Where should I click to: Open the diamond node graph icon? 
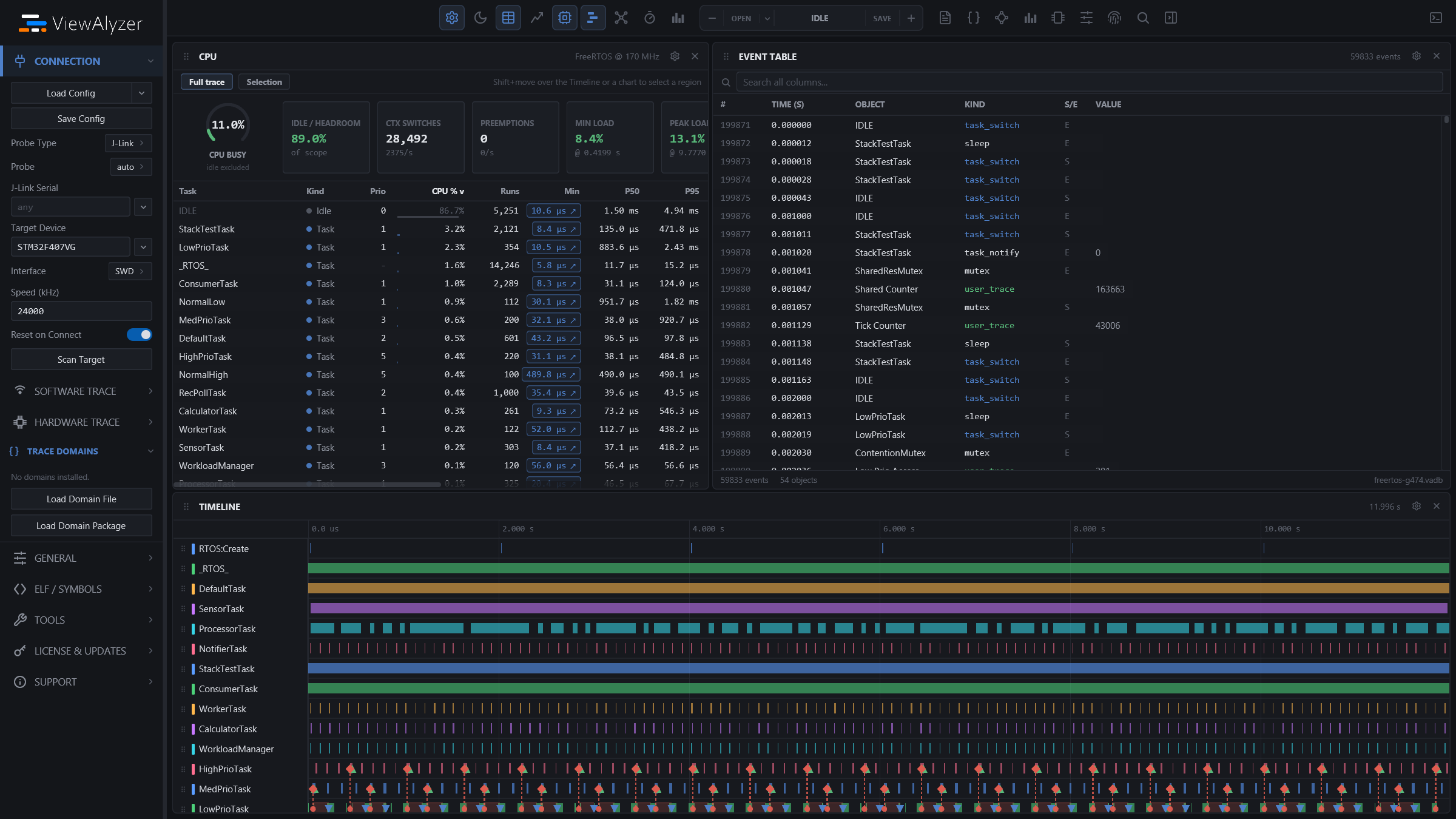pos(1002,18)
